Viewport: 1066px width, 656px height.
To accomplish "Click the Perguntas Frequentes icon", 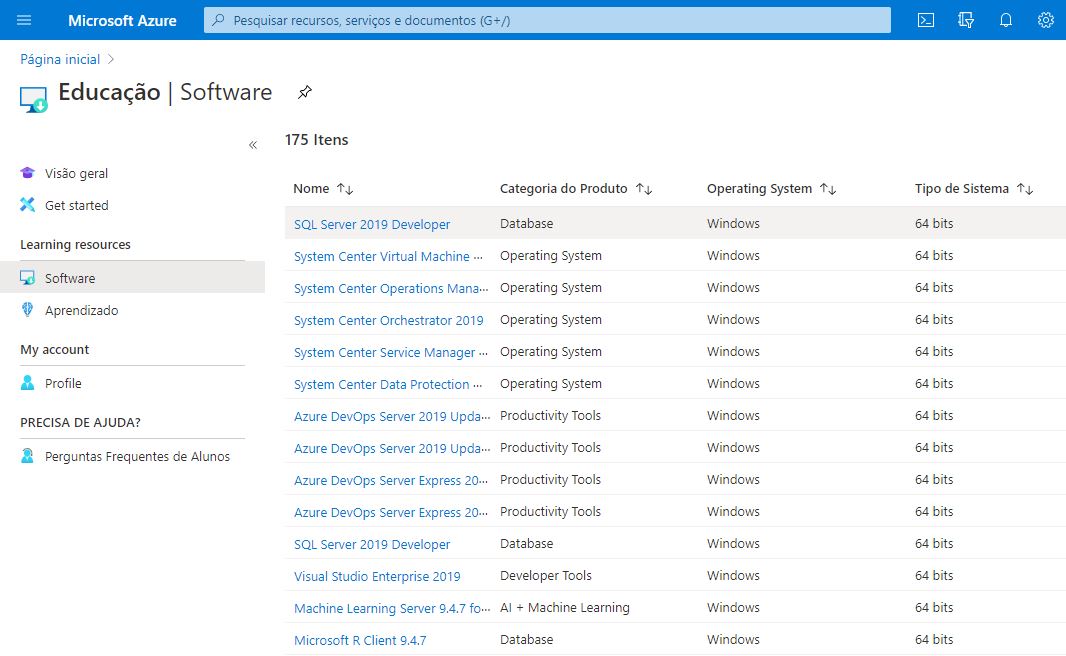I will (27, 456).
